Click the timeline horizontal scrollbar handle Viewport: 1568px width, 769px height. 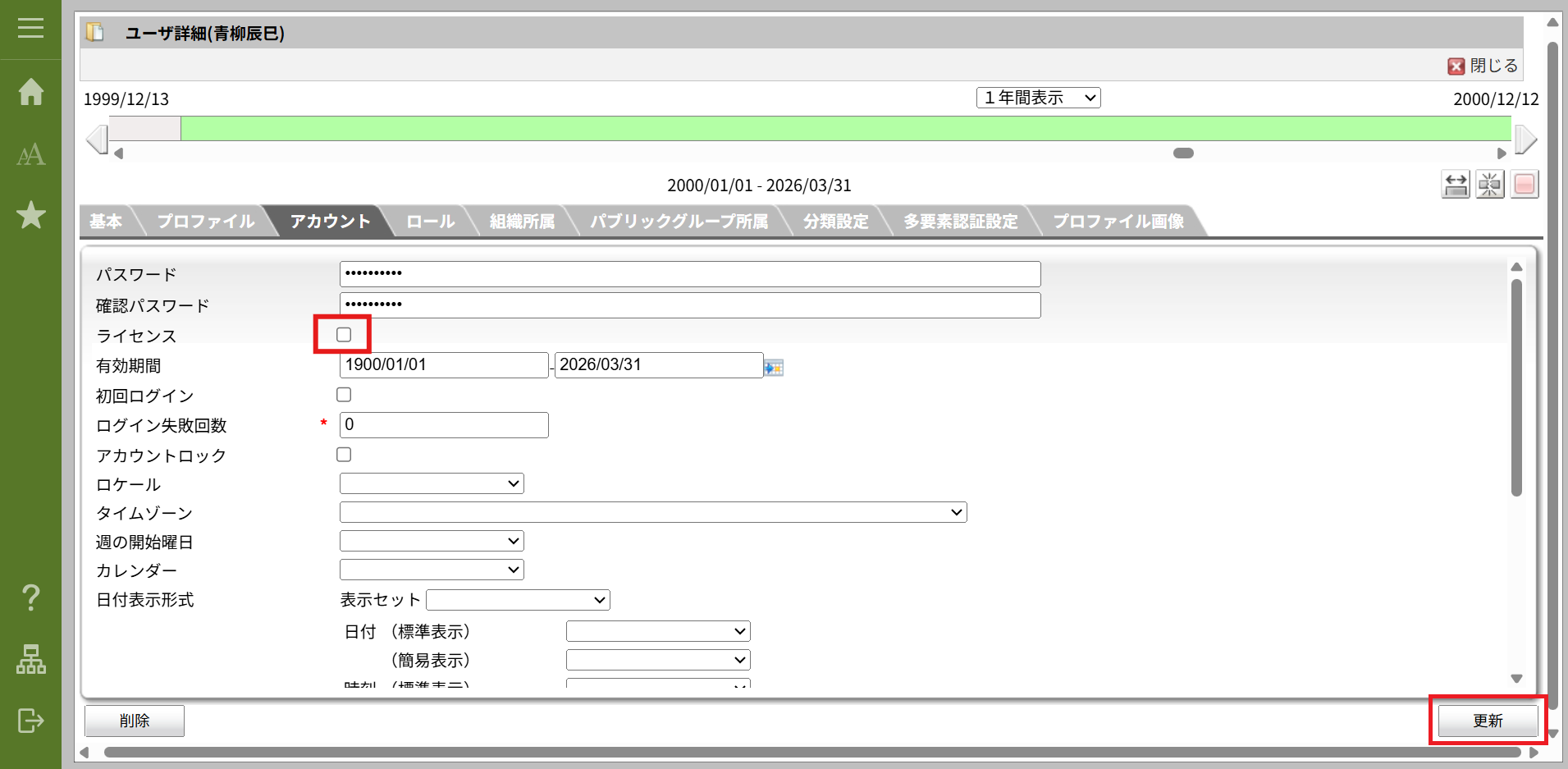[1183, 153]
